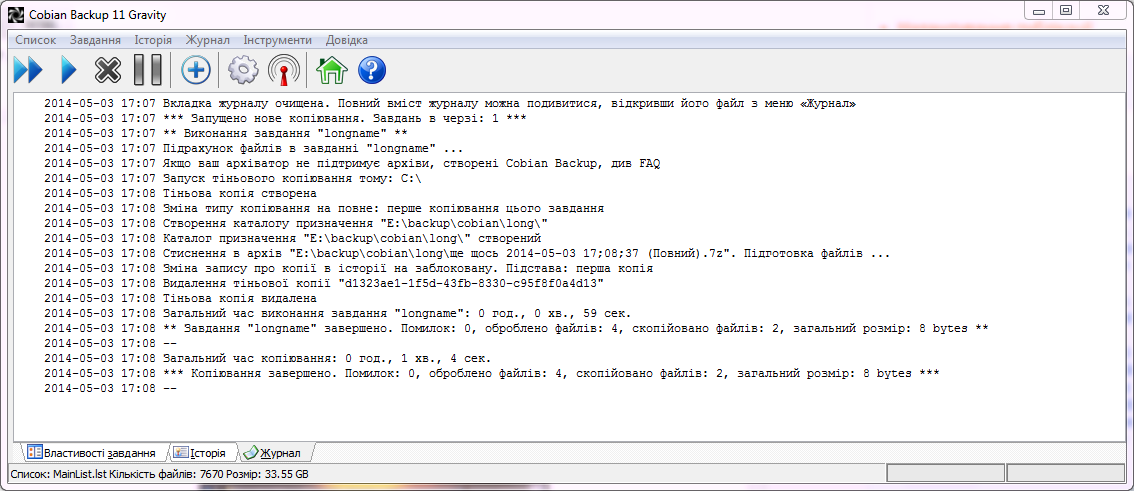Pause the backup using the pause icon
Image resolution: width=1134 pixels, height=491 pixels.
(x=147, y=70)
